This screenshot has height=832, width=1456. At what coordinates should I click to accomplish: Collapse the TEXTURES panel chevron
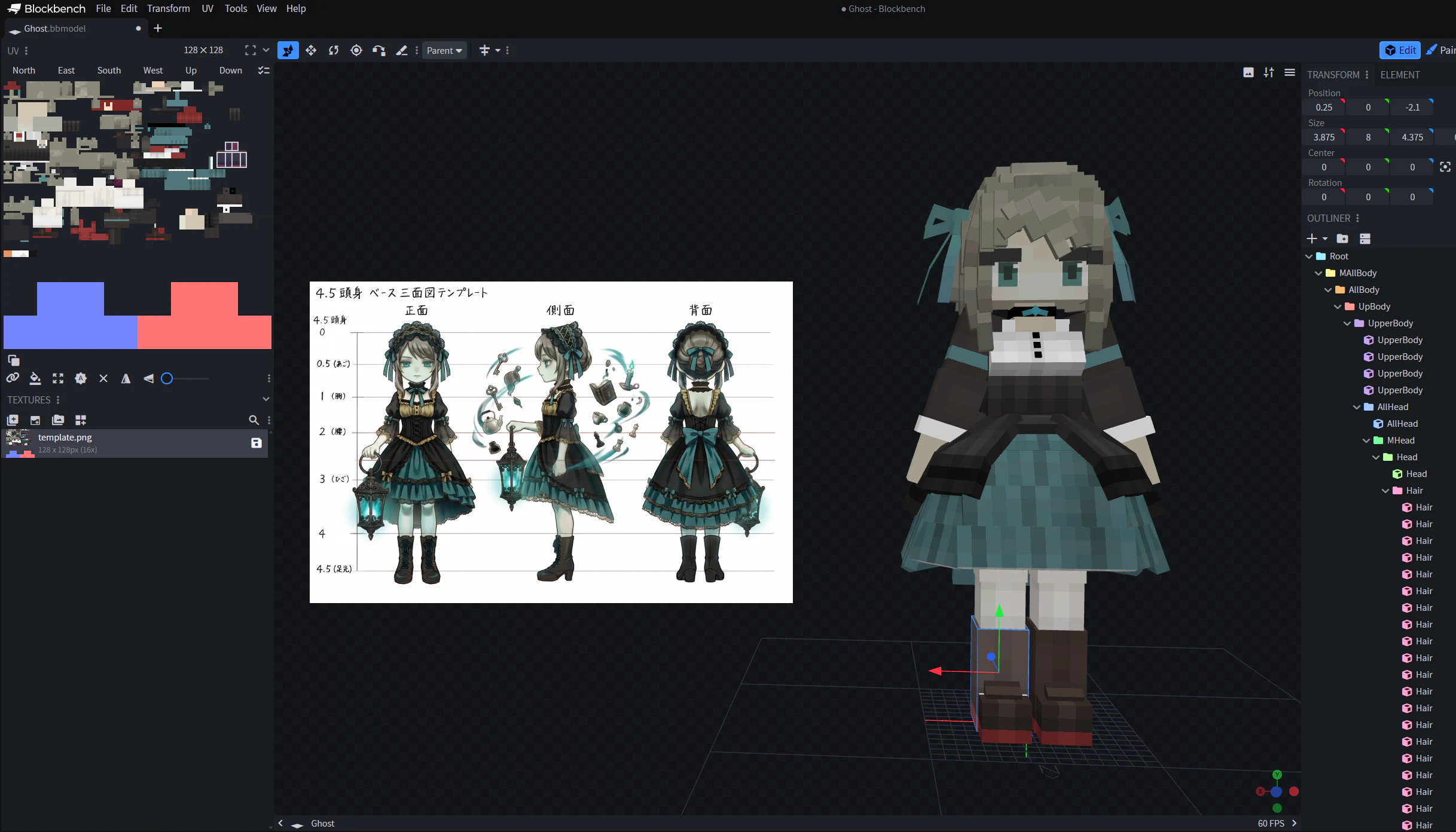point(266,399)
